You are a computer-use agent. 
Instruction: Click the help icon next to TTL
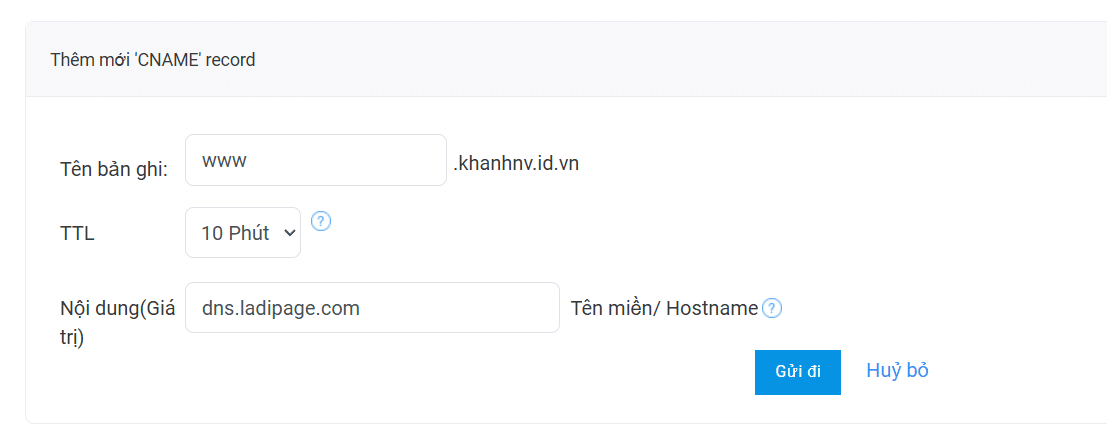click(x=320, y=221)
